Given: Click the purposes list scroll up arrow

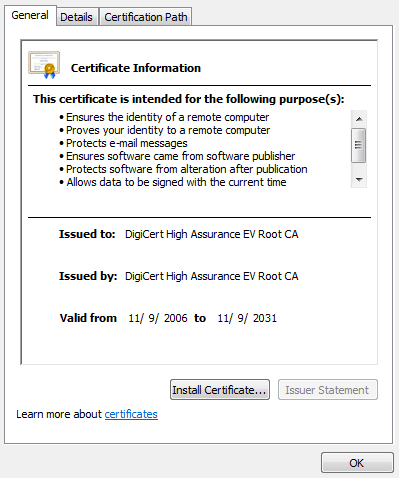Looking at the screenshot, I should tap(359, 119).
